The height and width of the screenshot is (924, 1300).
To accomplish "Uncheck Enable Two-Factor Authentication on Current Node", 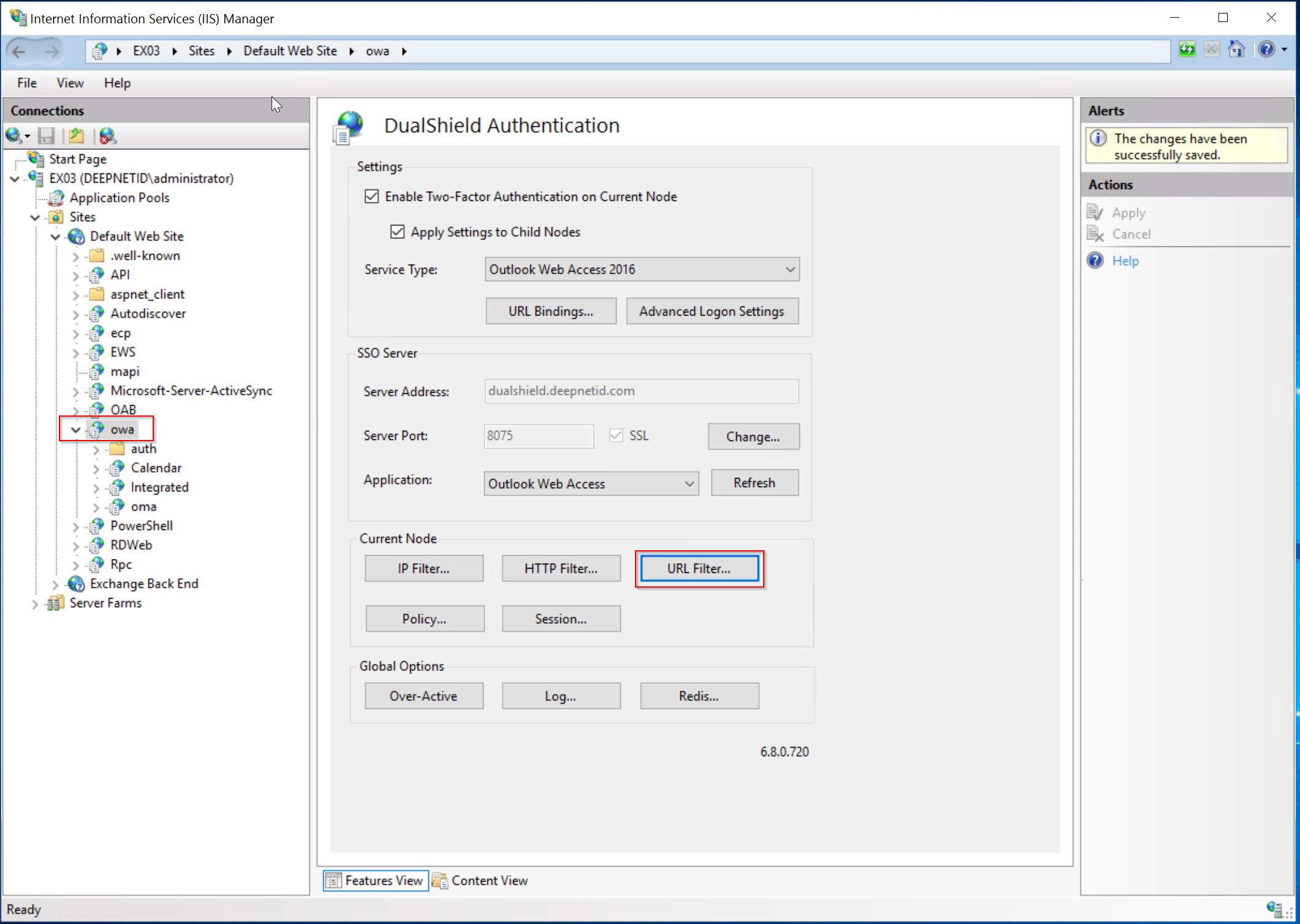I will point(371,197).
